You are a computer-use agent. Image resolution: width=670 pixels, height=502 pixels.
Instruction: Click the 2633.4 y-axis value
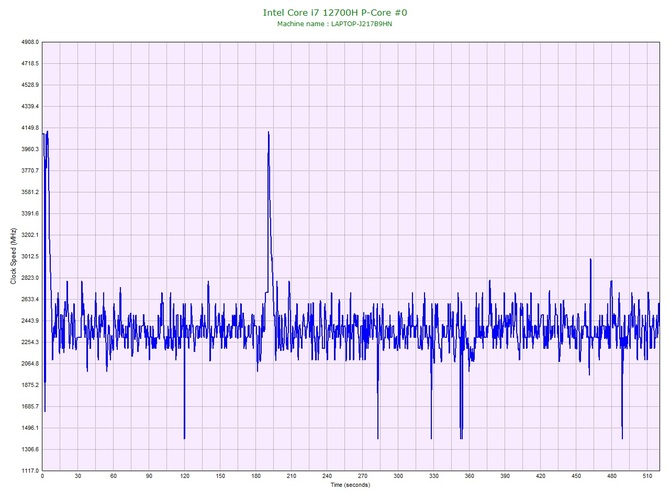pos(30,299)
